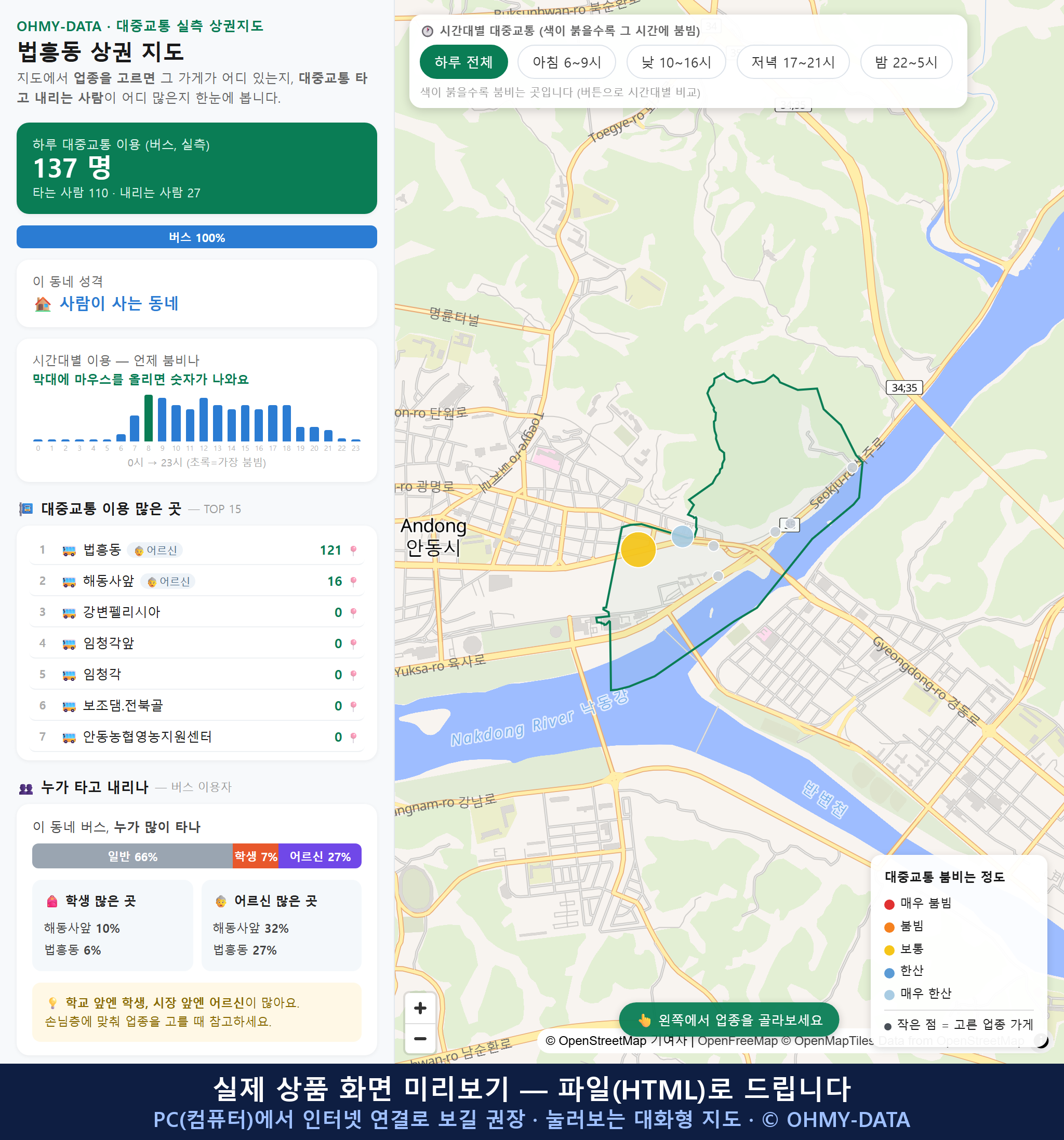1064x1140 pixels.
Task: Click the bus icon beside 강변펠리시아
Action: click(69, 613)
